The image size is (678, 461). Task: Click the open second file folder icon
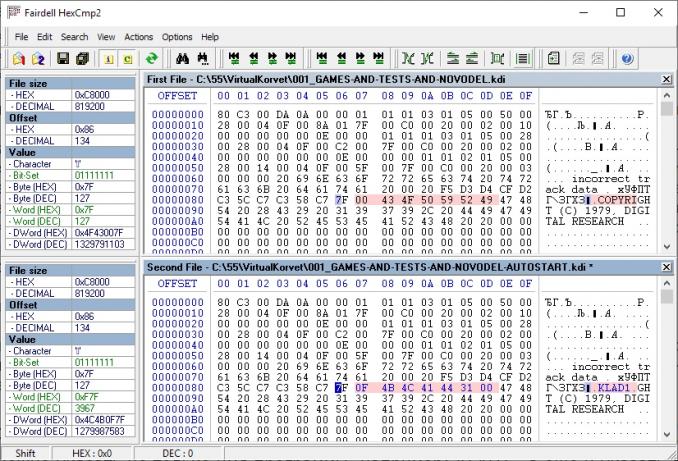click(x=39, y=59)
